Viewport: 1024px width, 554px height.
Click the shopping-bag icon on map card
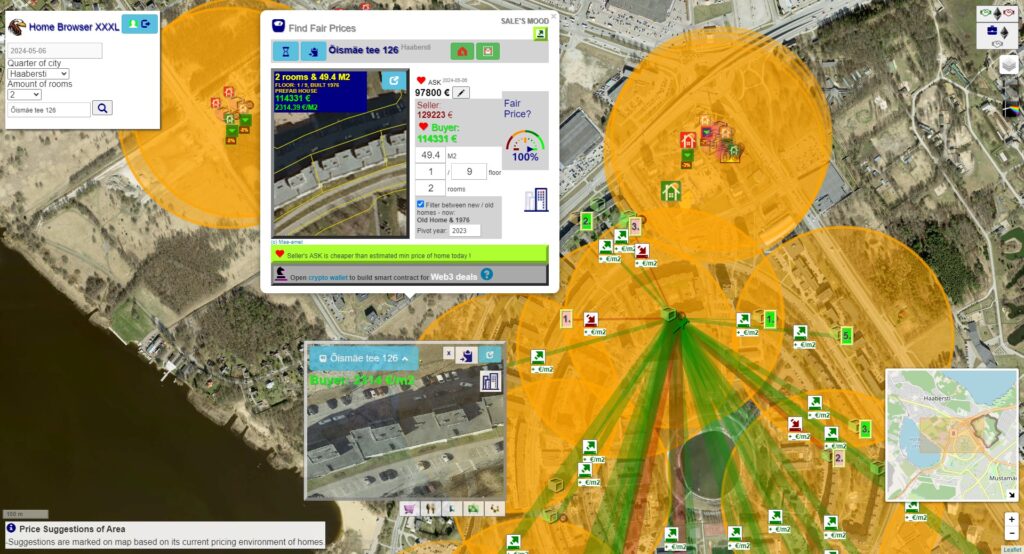[x=466, y=355]
